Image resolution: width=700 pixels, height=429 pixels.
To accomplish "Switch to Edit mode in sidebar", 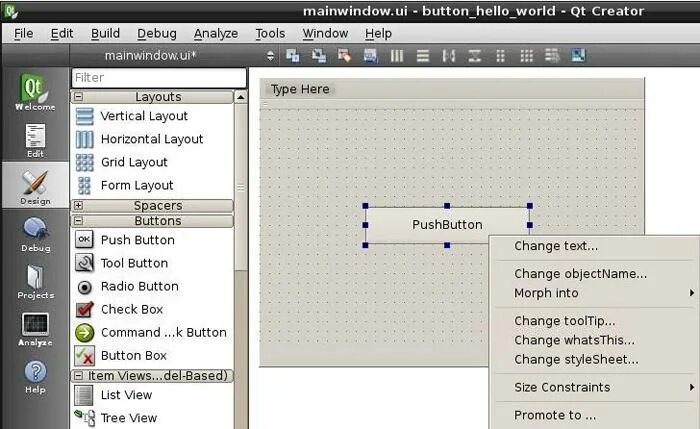I will coord(35,140).
